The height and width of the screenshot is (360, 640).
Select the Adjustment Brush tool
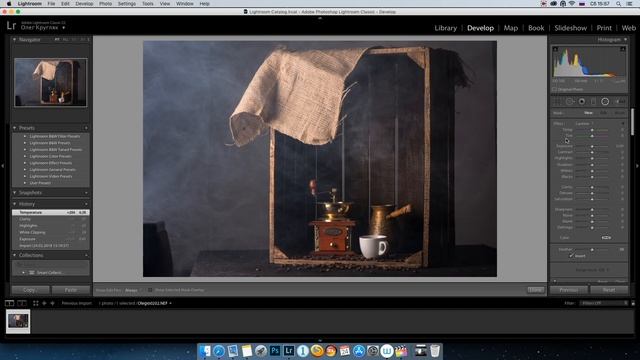[620, 101]
